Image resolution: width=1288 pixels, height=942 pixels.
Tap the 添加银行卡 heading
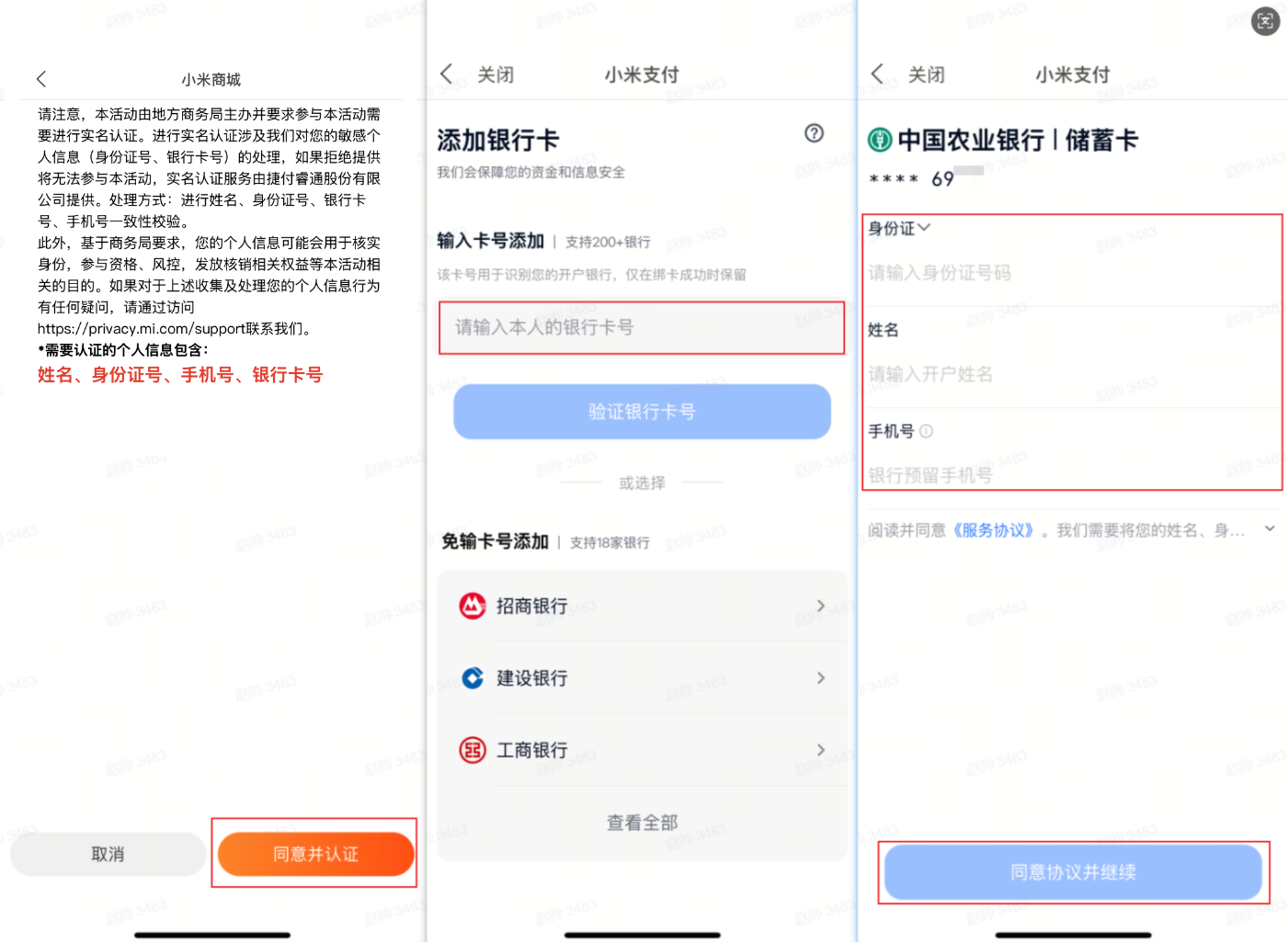point(497,141)
